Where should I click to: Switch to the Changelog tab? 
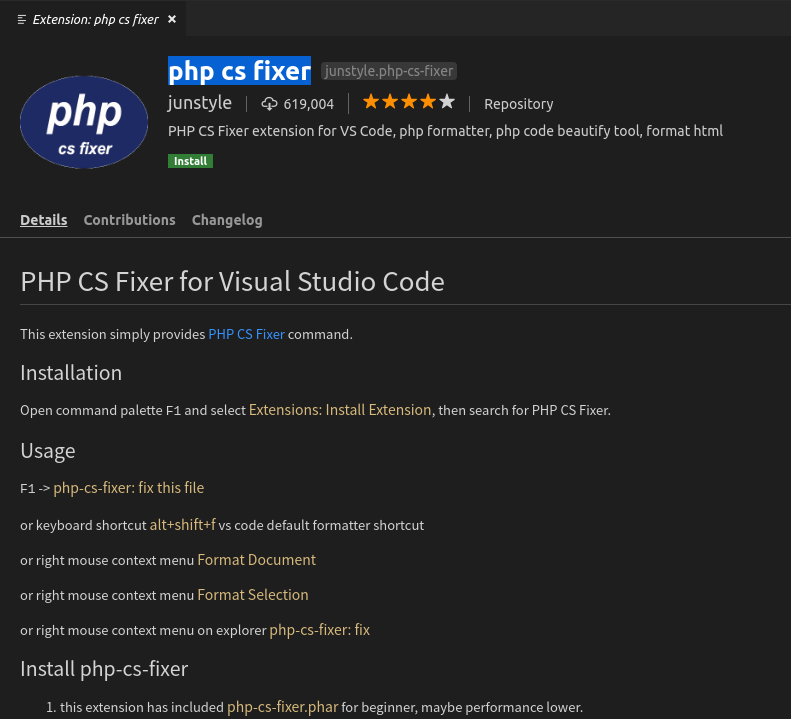[227, 220]
